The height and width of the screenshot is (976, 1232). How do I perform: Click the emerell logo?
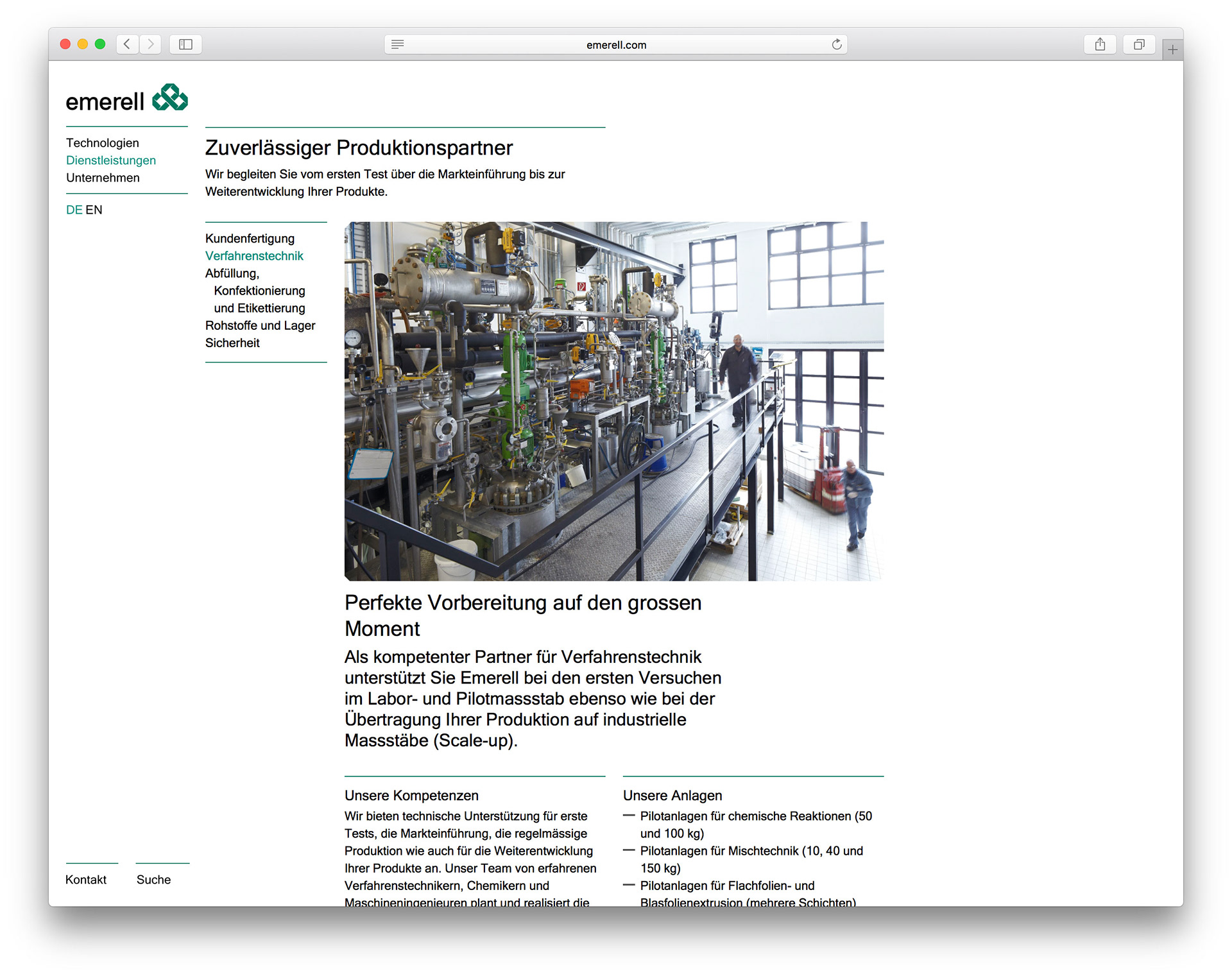[126, 99]
